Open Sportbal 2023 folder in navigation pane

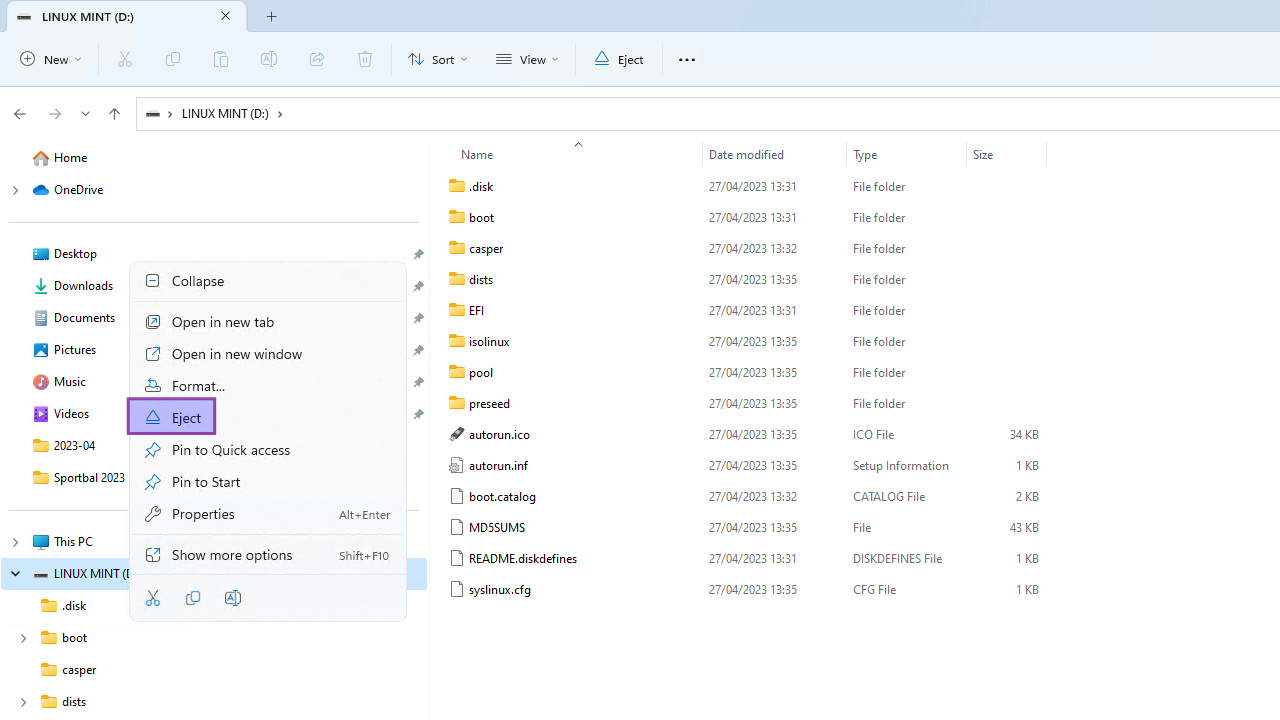pyautogui.click(x=79, y=478)
